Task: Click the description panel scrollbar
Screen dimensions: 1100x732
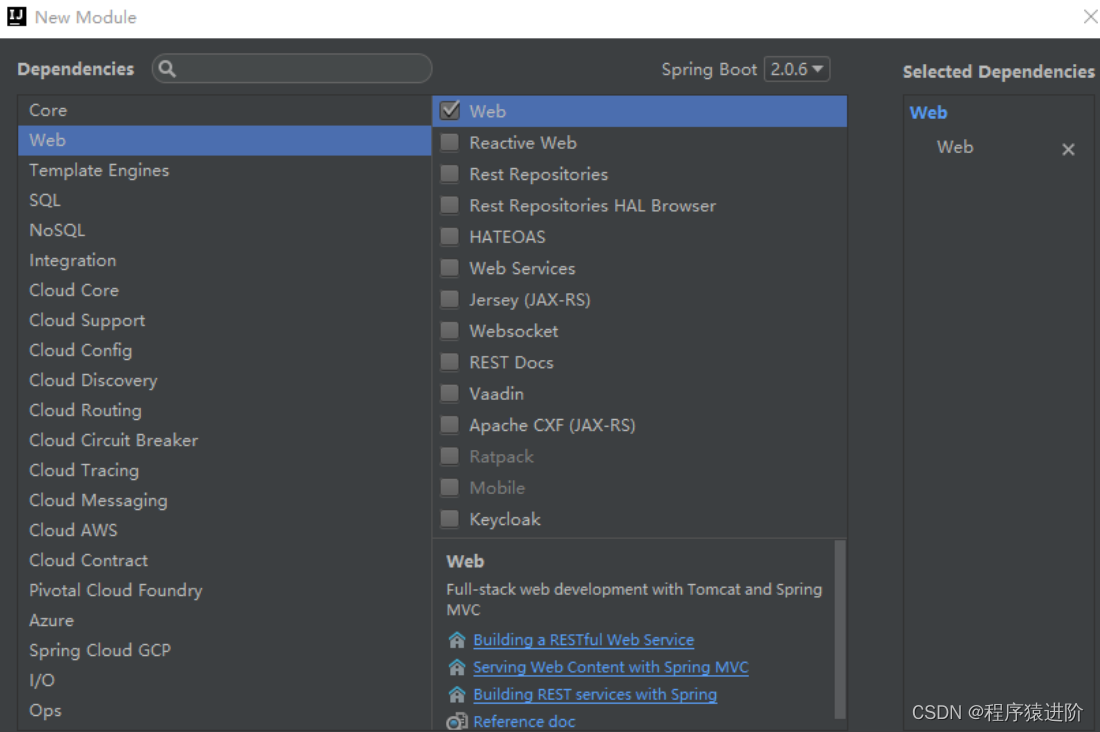Action: coord(840,630)
